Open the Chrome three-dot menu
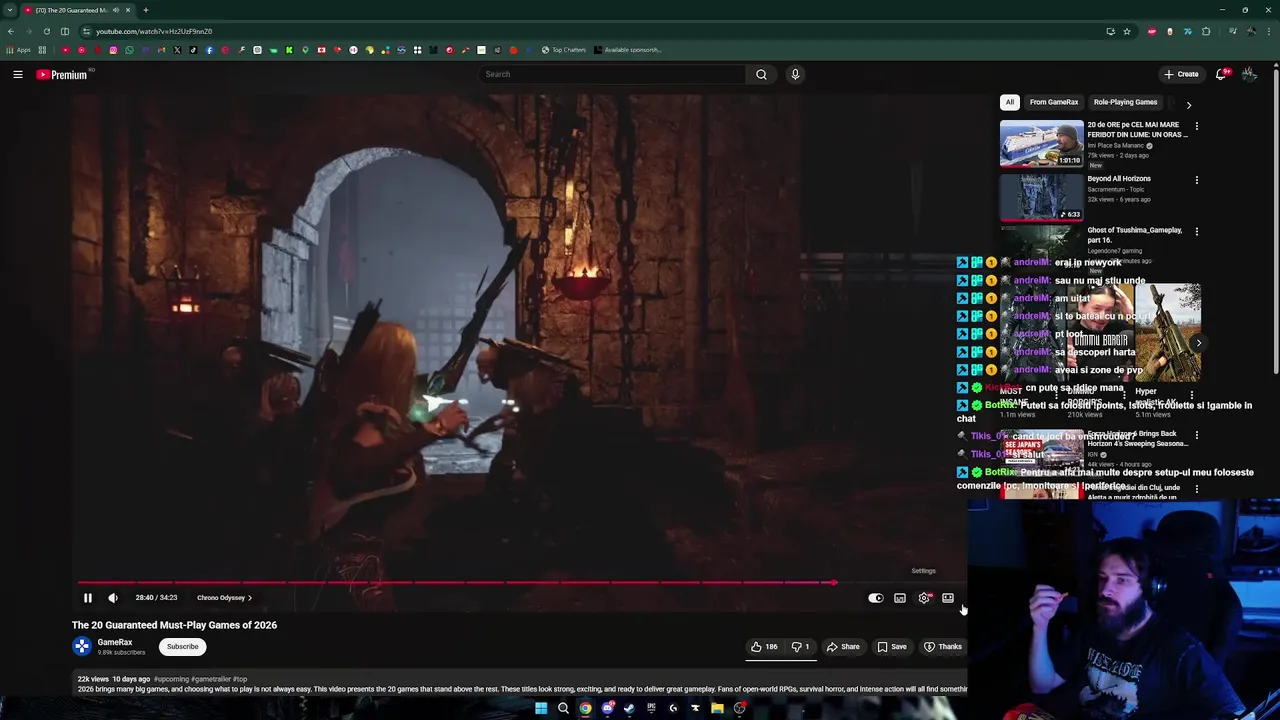 [1268, 31]
